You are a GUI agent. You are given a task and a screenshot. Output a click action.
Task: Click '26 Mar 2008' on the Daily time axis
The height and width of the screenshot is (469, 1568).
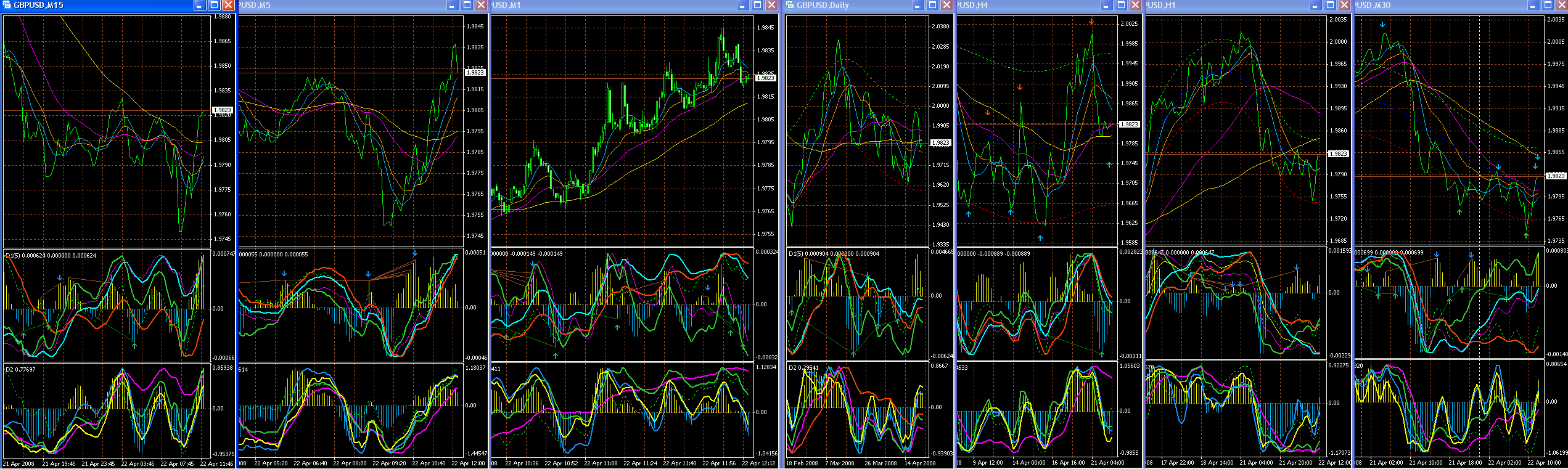point(880,463)
